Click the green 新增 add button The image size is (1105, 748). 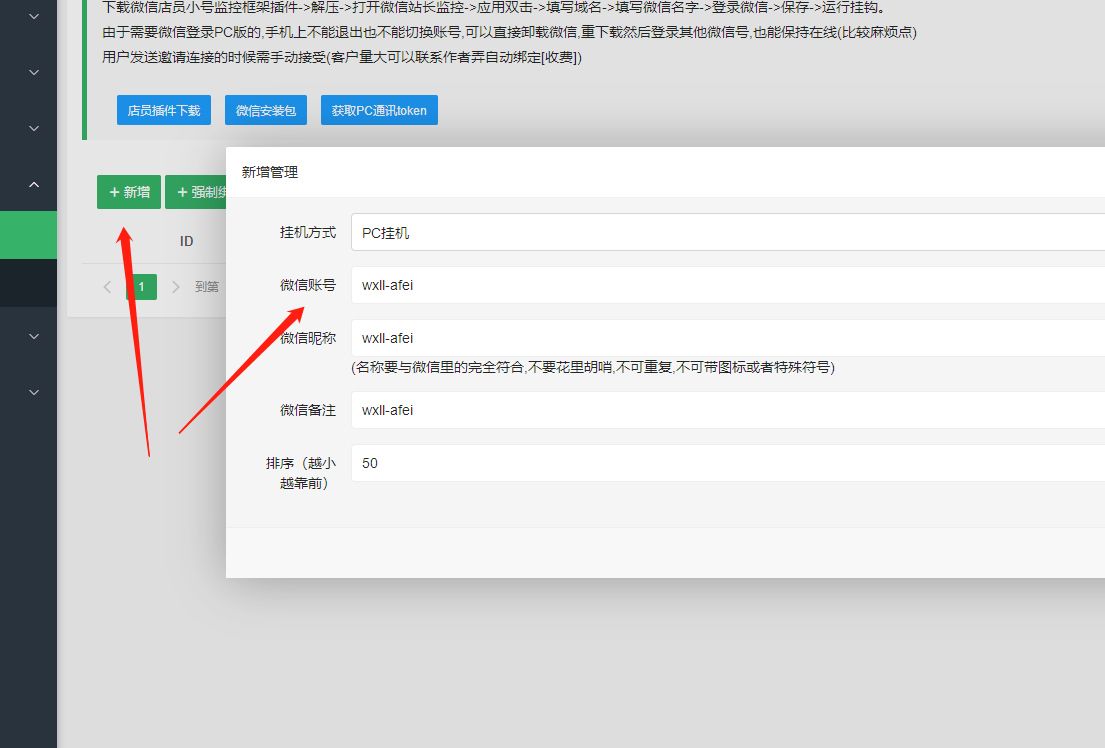tap(129, 192)
